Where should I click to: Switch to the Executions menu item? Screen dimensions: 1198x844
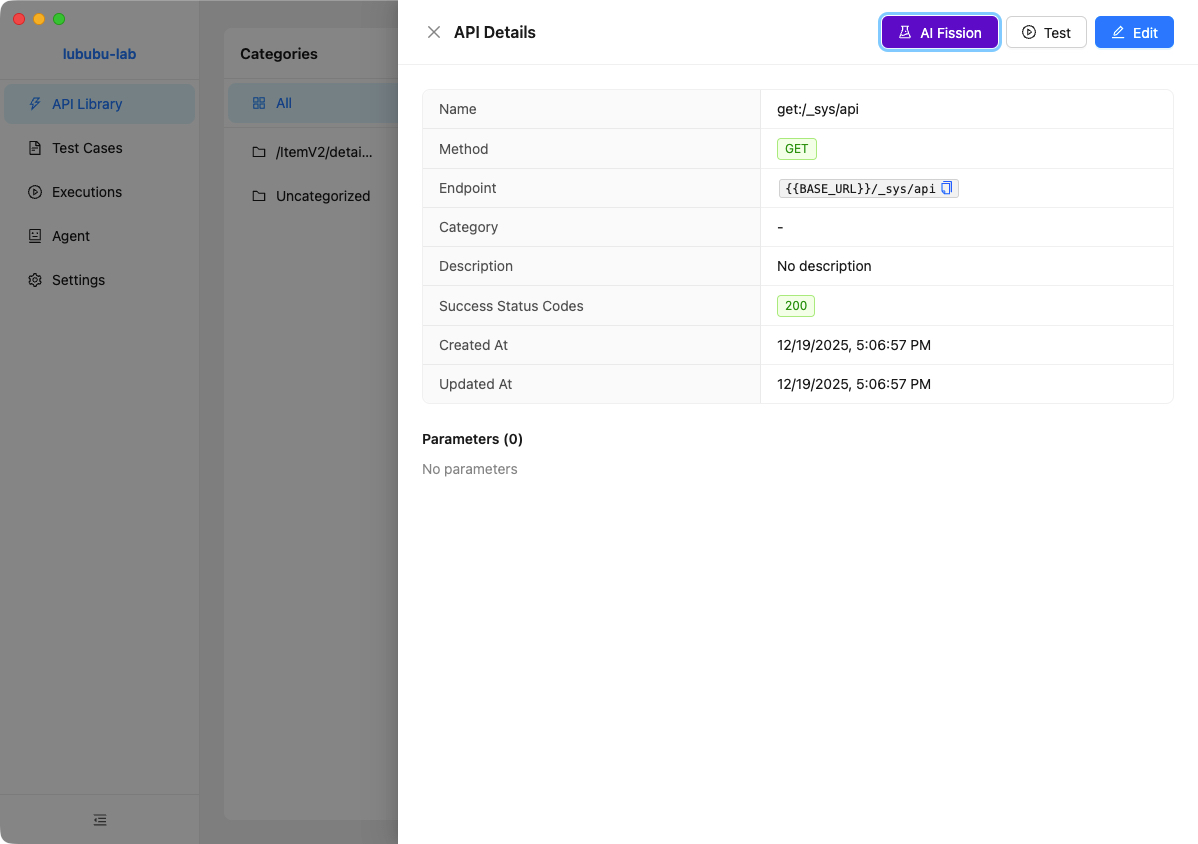(x=87, y=192)
